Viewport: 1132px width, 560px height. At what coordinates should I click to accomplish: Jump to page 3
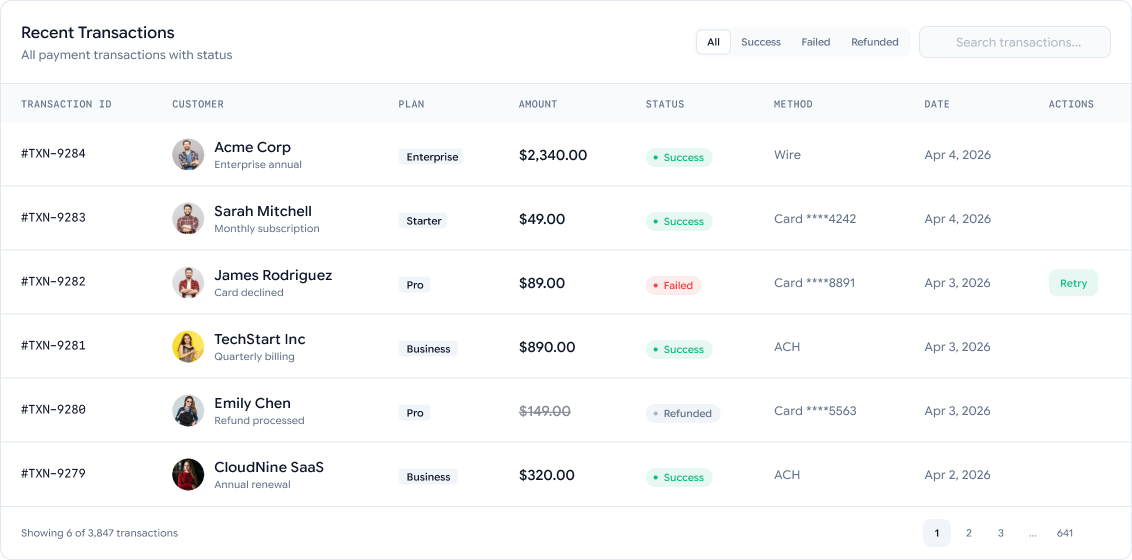coord(1001,533)
